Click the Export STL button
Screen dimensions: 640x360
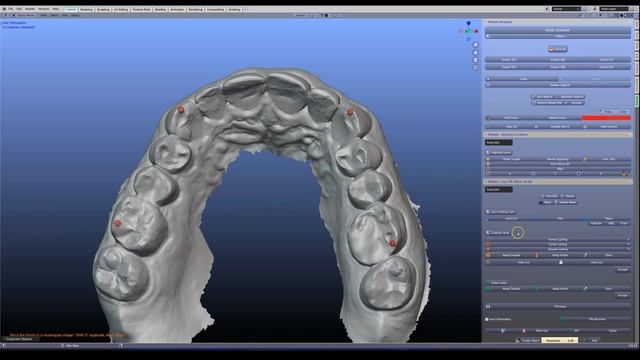pyautogui.click(x=509, y=67)
